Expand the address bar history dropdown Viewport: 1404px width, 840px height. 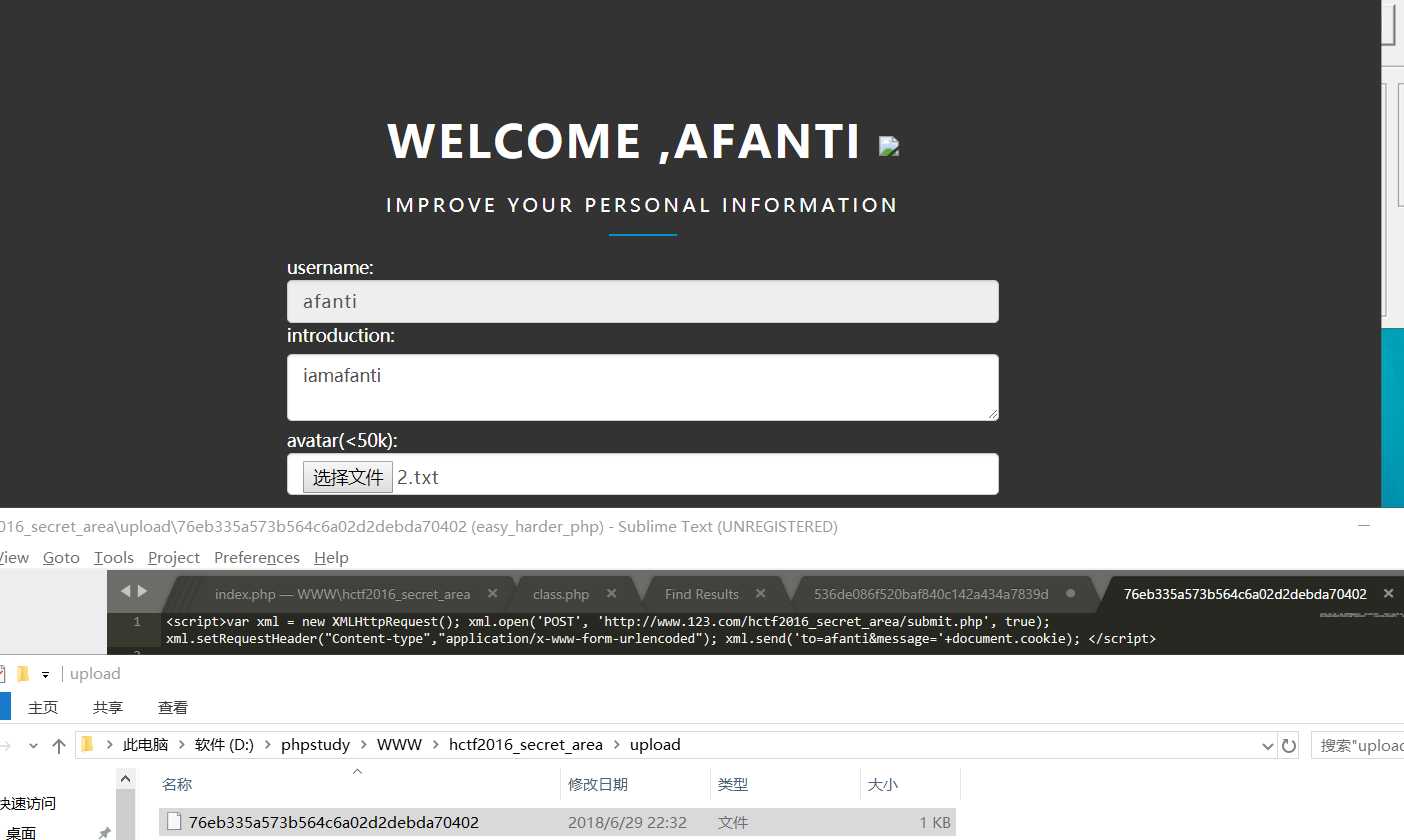1268,745
